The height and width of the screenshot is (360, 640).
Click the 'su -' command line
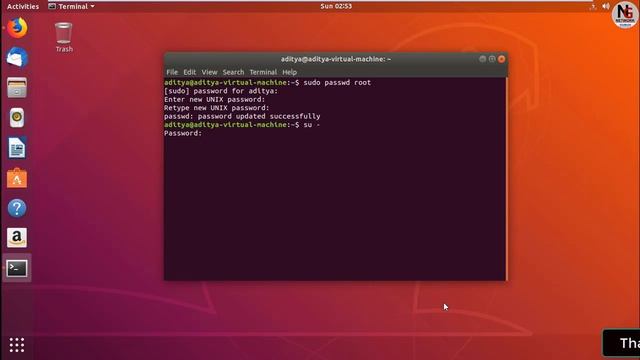point(242,125)
